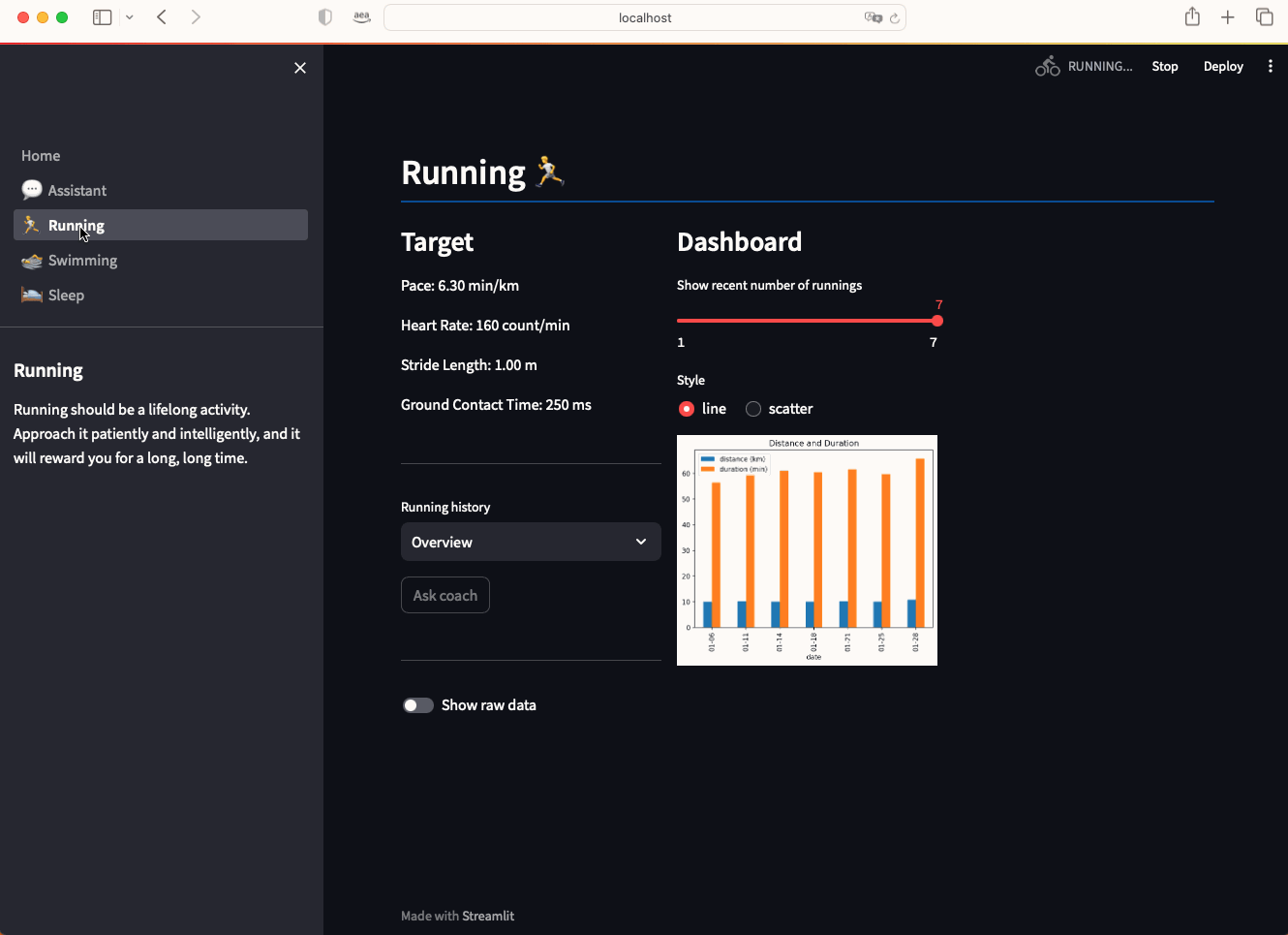Select the line style radio button
The height and width of the screenshot is (935, 1288).
(x=687, y=409)
